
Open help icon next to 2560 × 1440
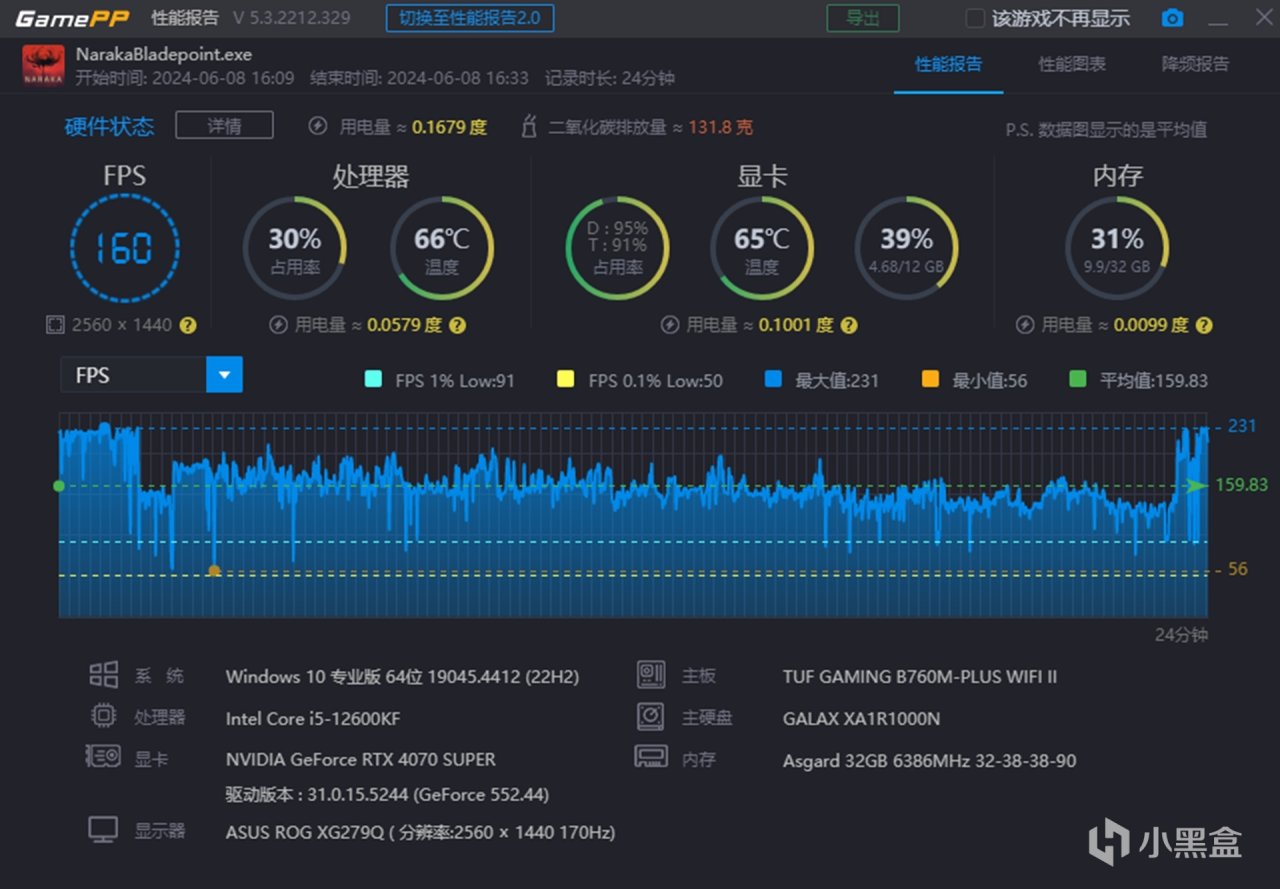[x=188, y=325]
